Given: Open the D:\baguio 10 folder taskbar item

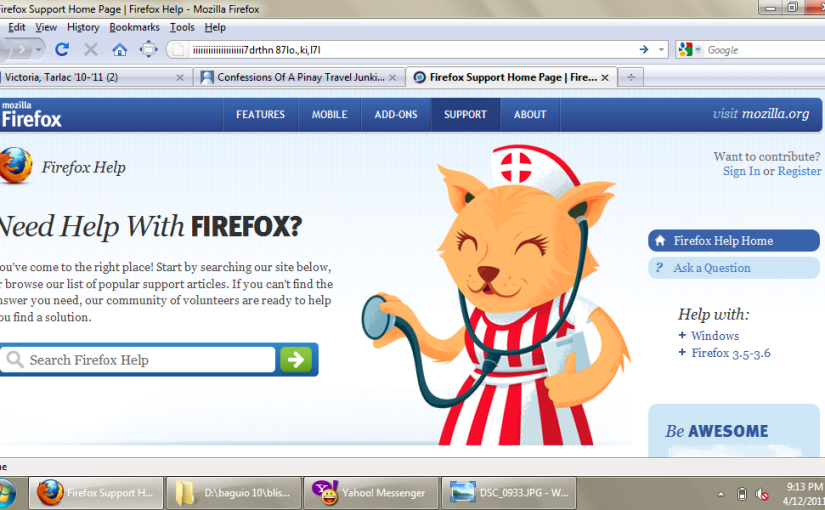Looking at the screenshot, I should [x=234, y=493].
